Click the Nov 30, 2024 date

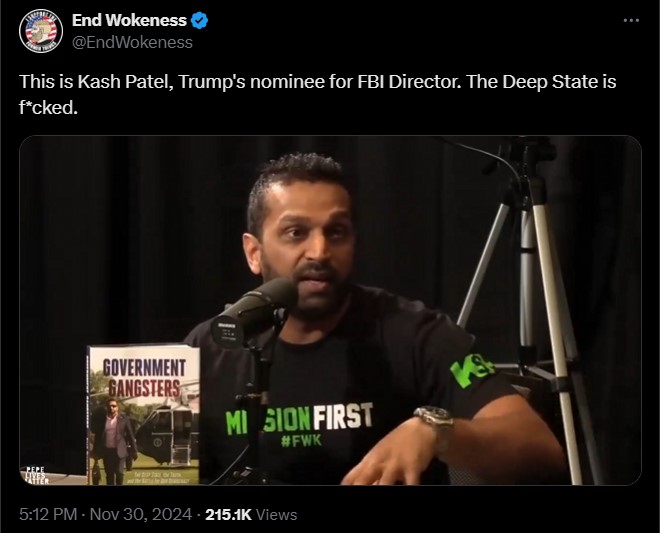pos(141,514)
